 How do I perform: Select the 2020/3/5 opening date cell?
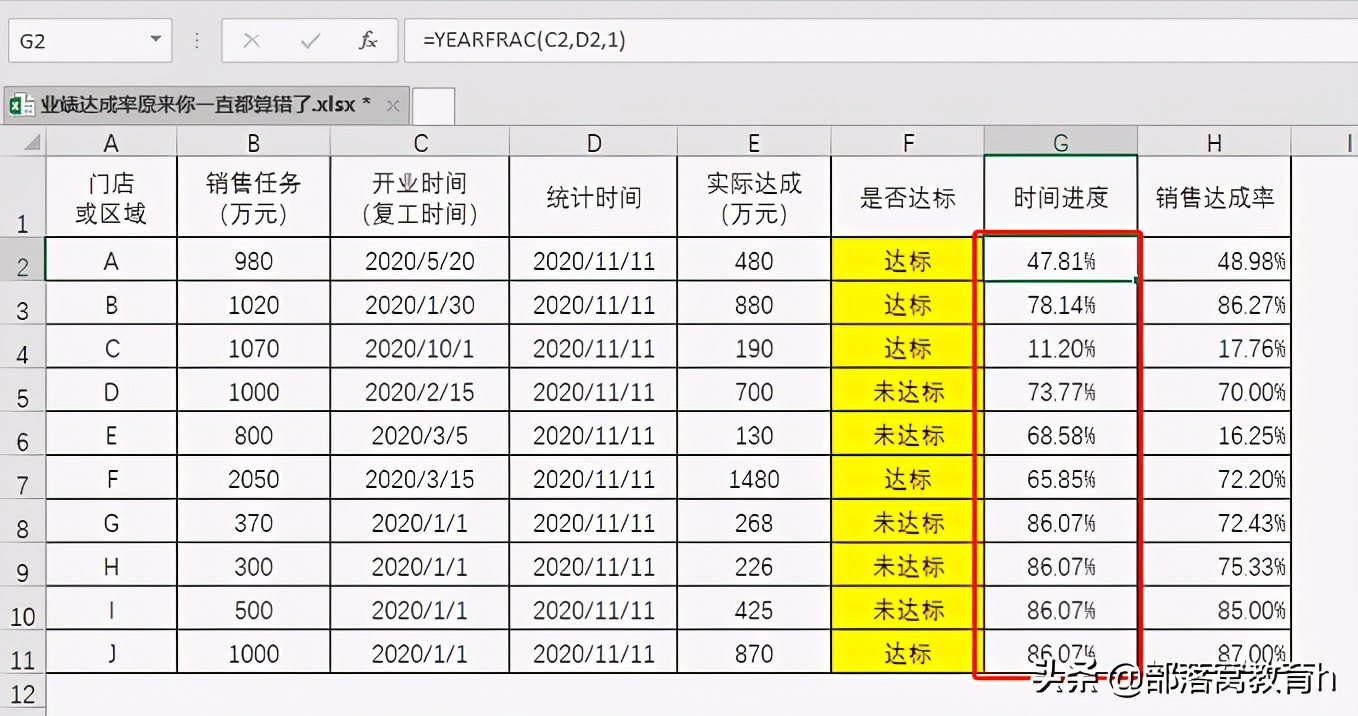[x=420, y=435]
